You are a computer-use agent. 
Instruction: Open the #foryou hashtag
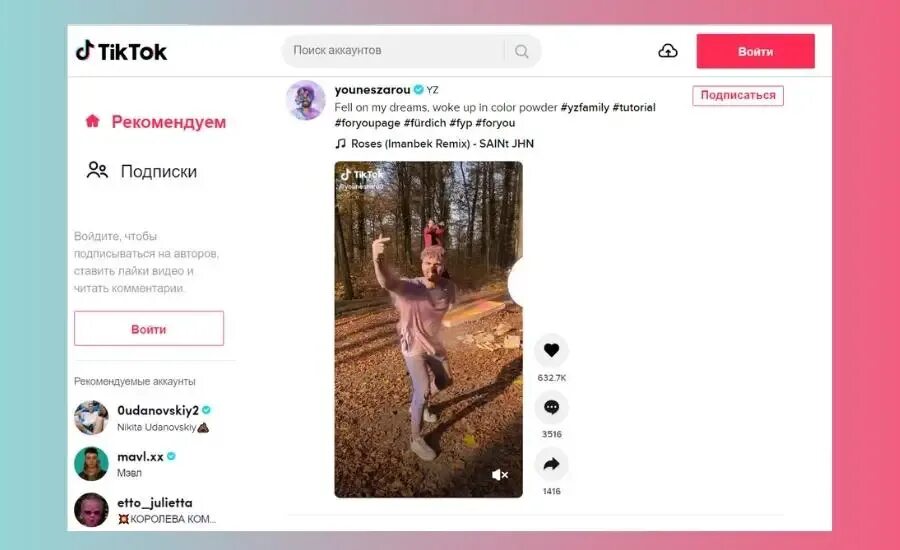click(495, 123)
